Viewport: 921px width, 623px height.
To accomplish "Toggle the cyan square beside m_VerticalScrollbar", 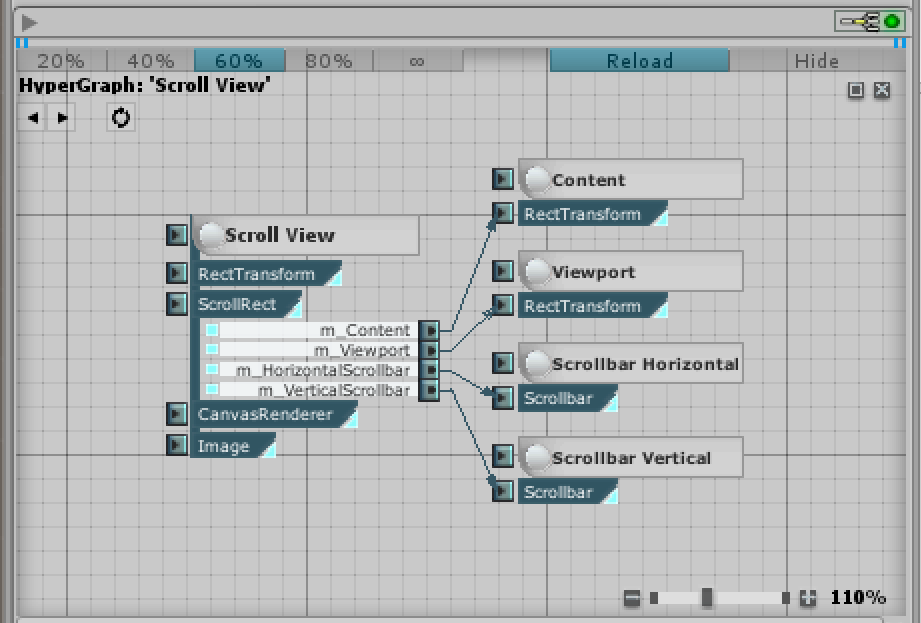I will [212, 390].
